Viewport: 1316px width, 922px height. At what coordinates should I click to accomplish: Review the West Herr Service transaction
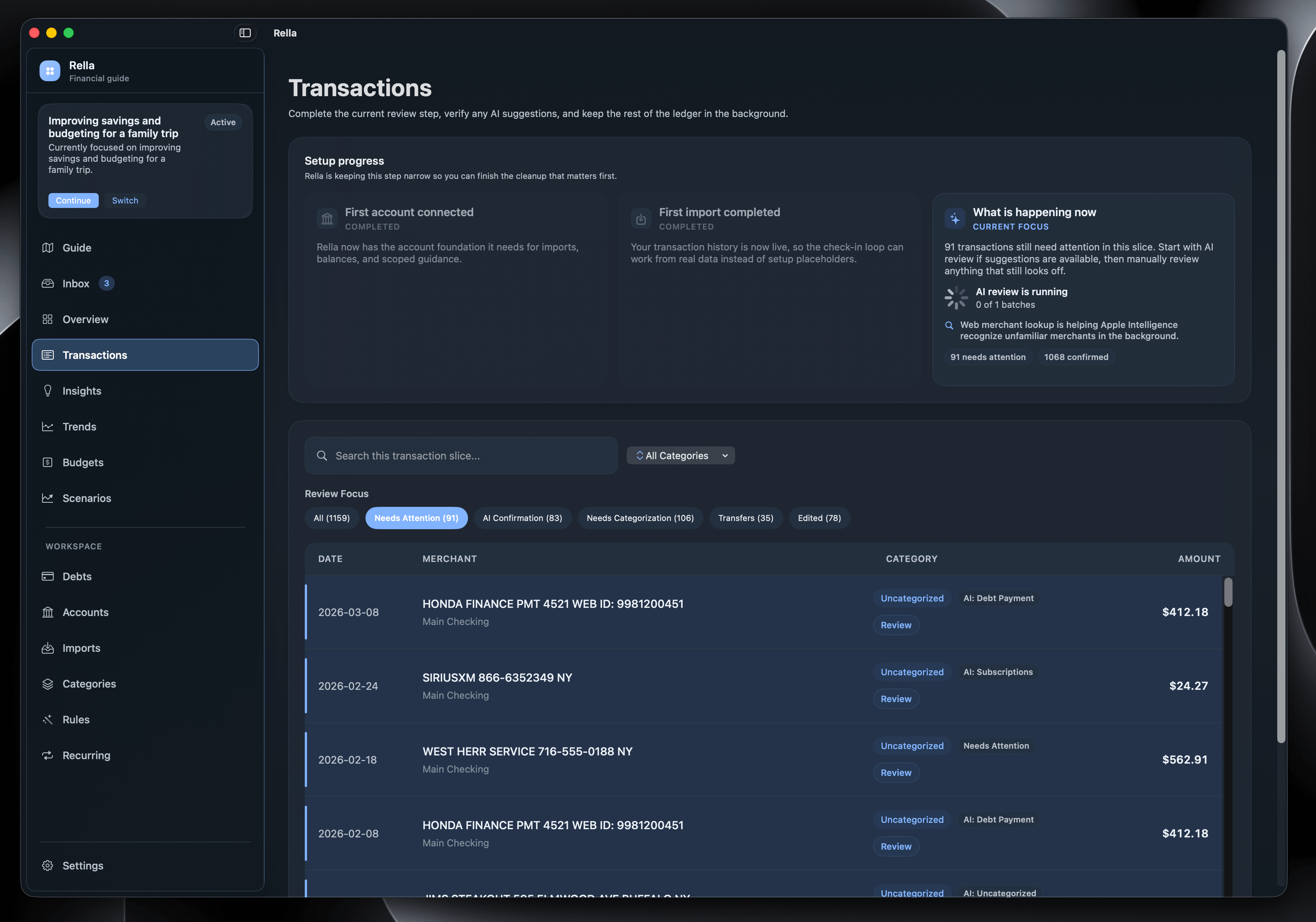pos(896,772)
